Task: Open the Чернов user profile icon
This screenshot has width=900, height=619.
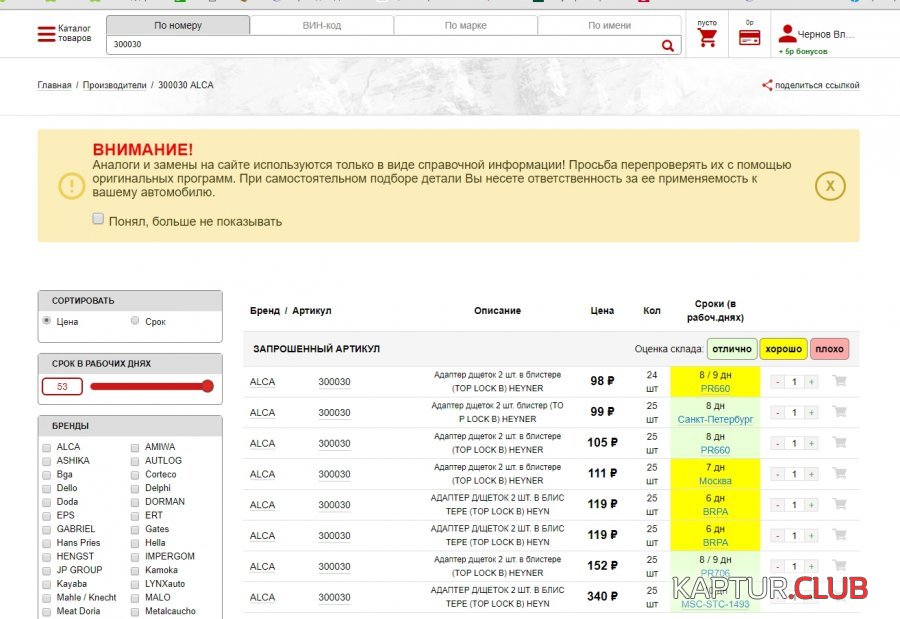Action: [788, 34]
